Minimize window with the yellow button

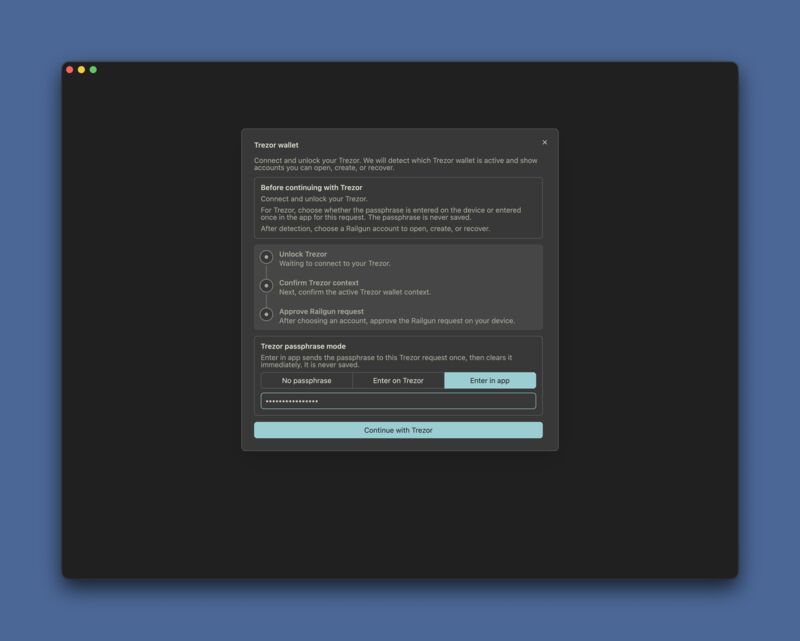click(x=82, y=70)
